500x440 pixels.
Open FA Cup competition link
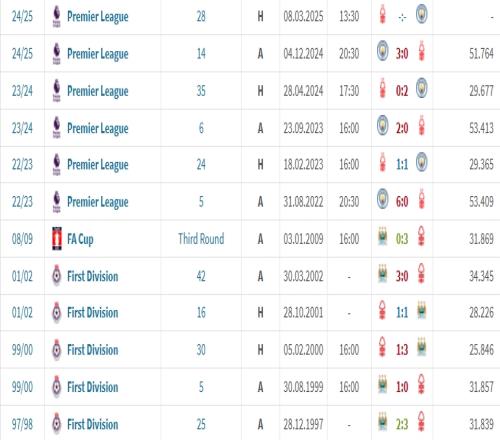[x=80, y=239]
